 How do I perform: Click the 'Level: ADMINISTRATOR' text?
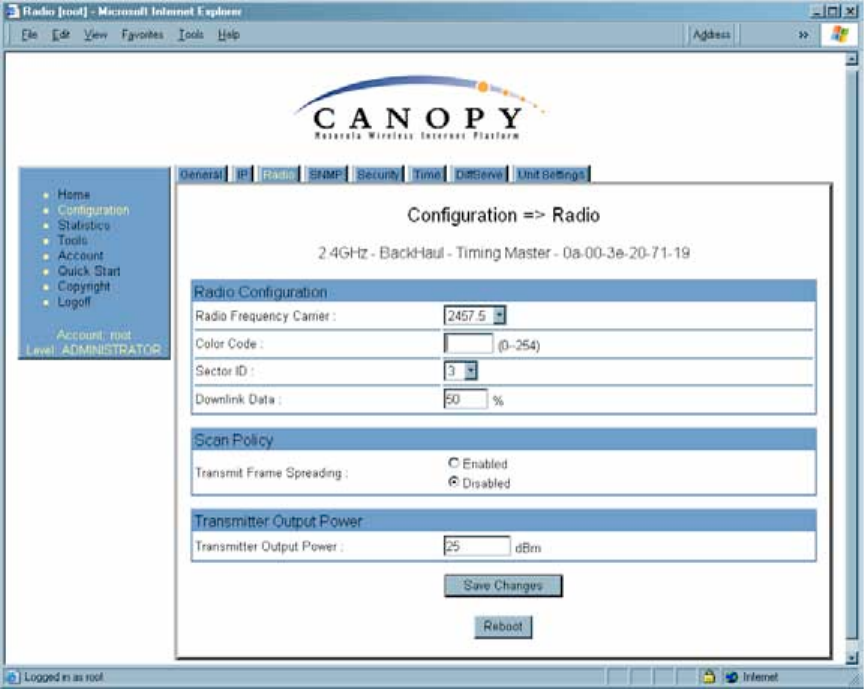94,350
